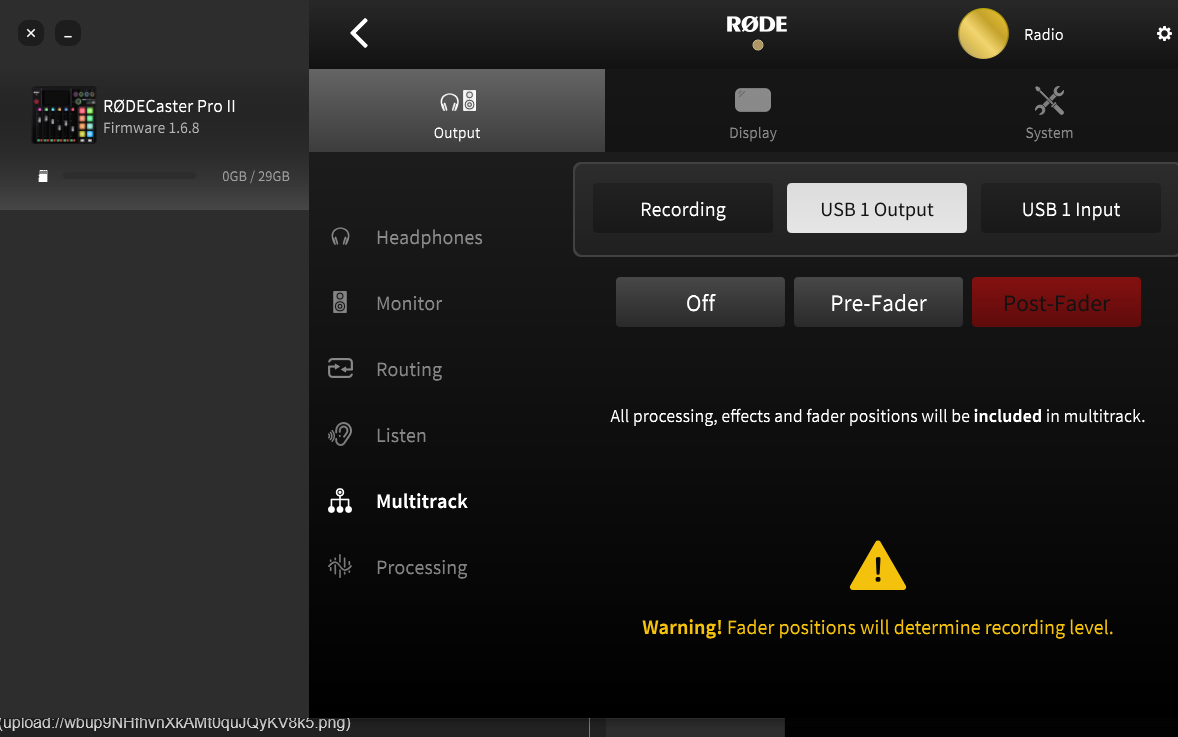Viewport: 1178px width, 737px height.
Task: Select the Output tab
Action: pos(457,111)
